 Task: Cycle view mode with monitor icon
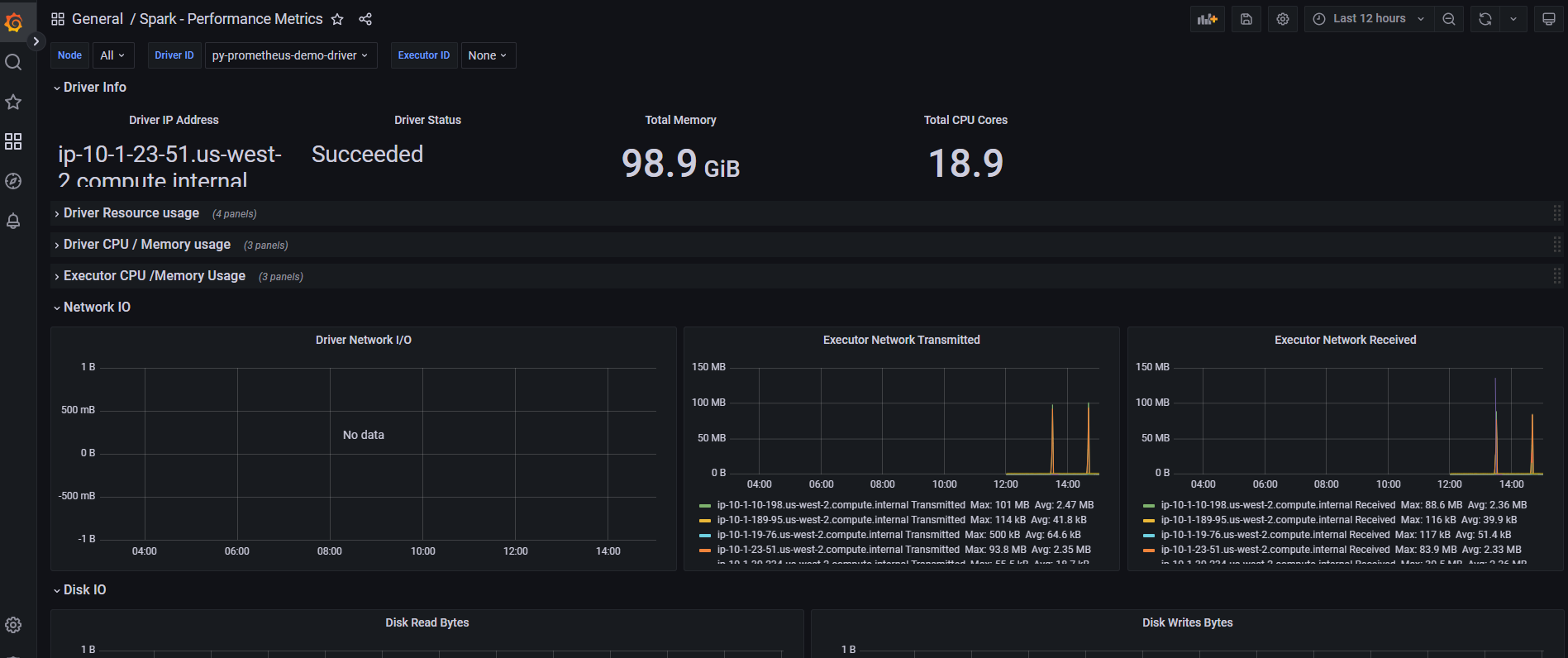click(1549, 19)
